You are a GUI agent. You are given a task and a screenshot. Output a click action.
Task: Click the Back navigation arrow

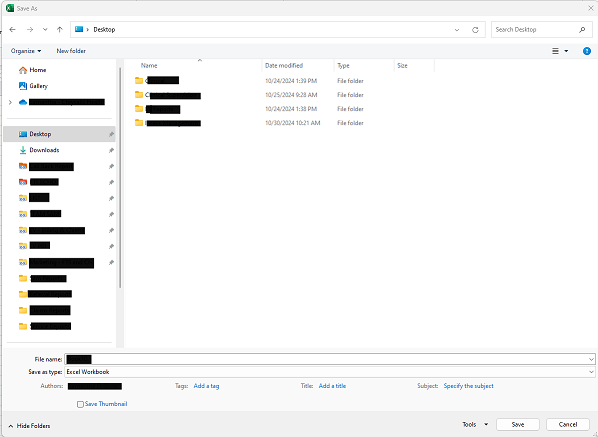[13, 29]
